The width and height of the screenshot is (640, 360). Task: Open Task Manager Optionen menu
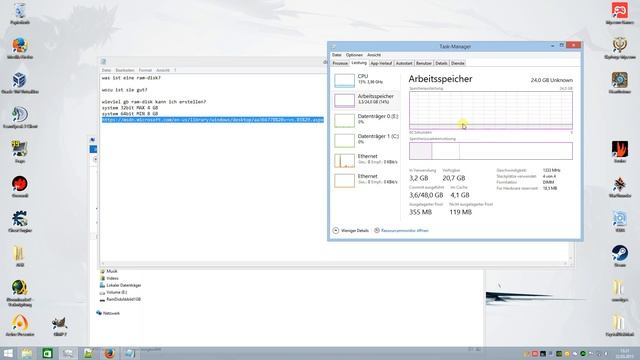(x=354, y=55)
